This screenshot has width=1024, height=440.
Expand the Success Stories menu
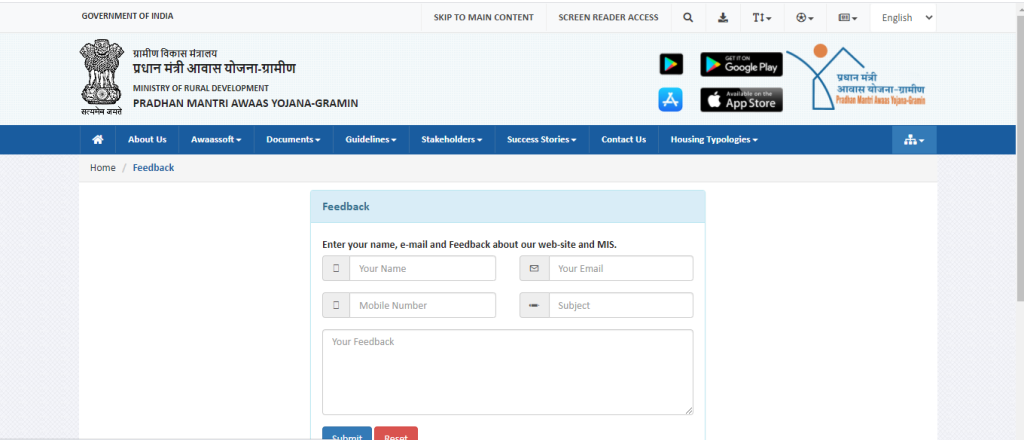coord(542,139)
